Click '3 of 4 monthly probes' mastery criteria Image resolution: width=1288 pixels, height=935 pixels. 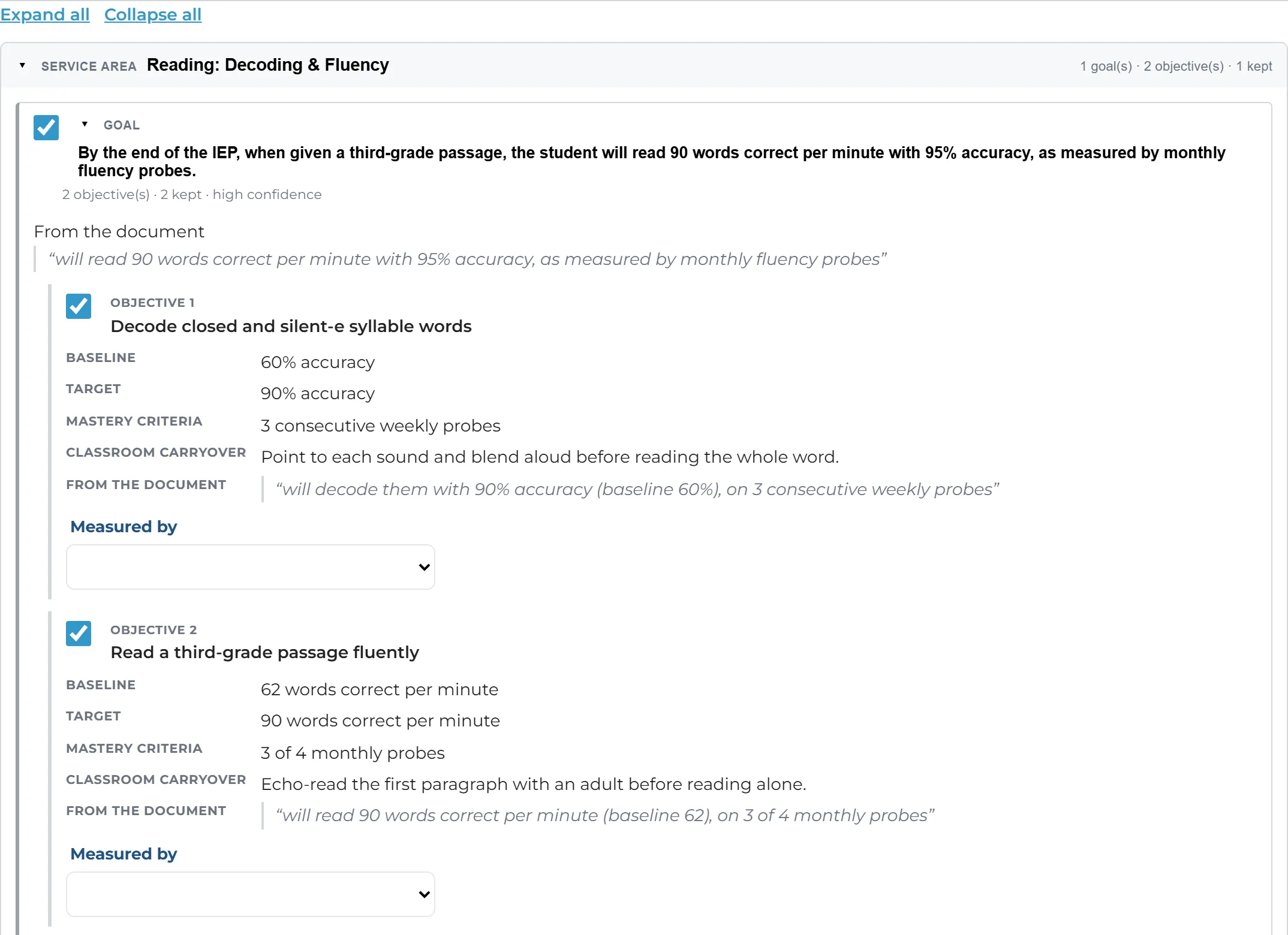(353, 753)
